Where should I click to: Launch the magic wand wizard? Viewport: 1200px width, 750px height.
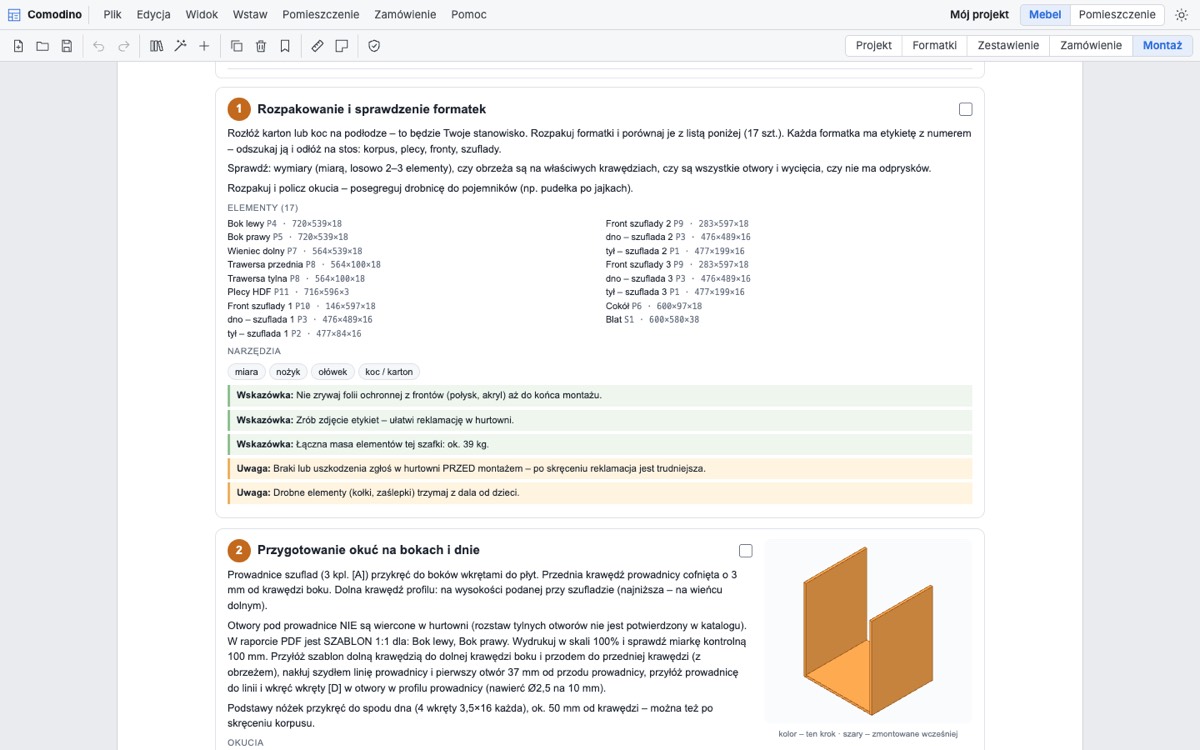(x=180, y=46)
